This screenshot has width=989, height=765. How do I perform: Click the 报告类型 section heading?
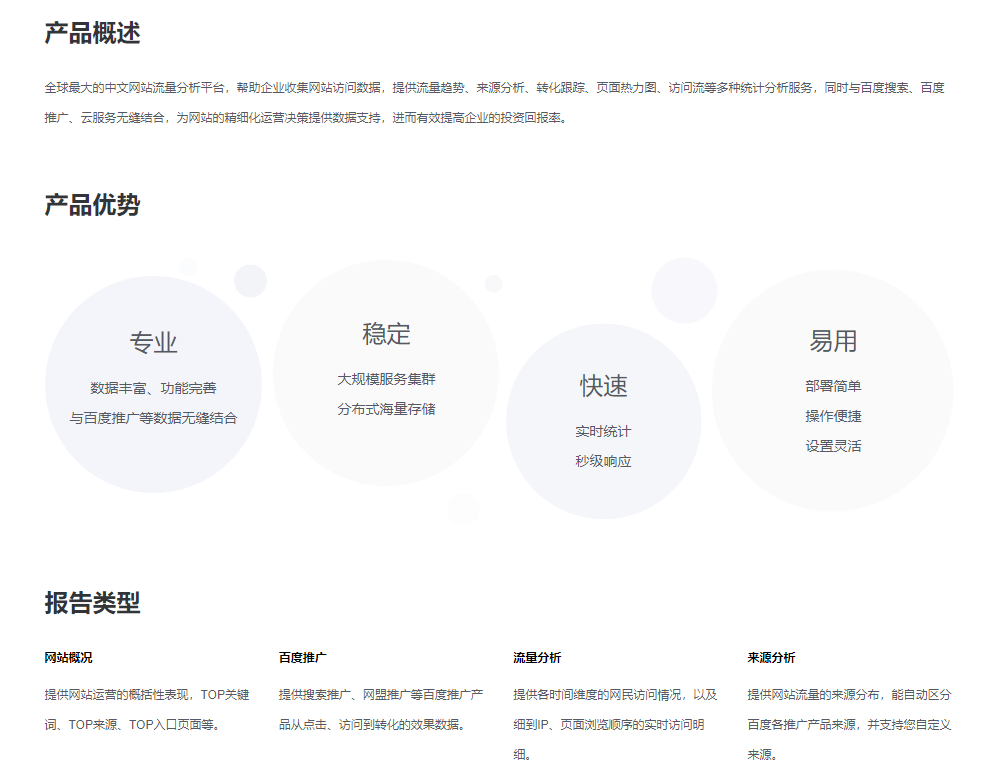point(92,603)
